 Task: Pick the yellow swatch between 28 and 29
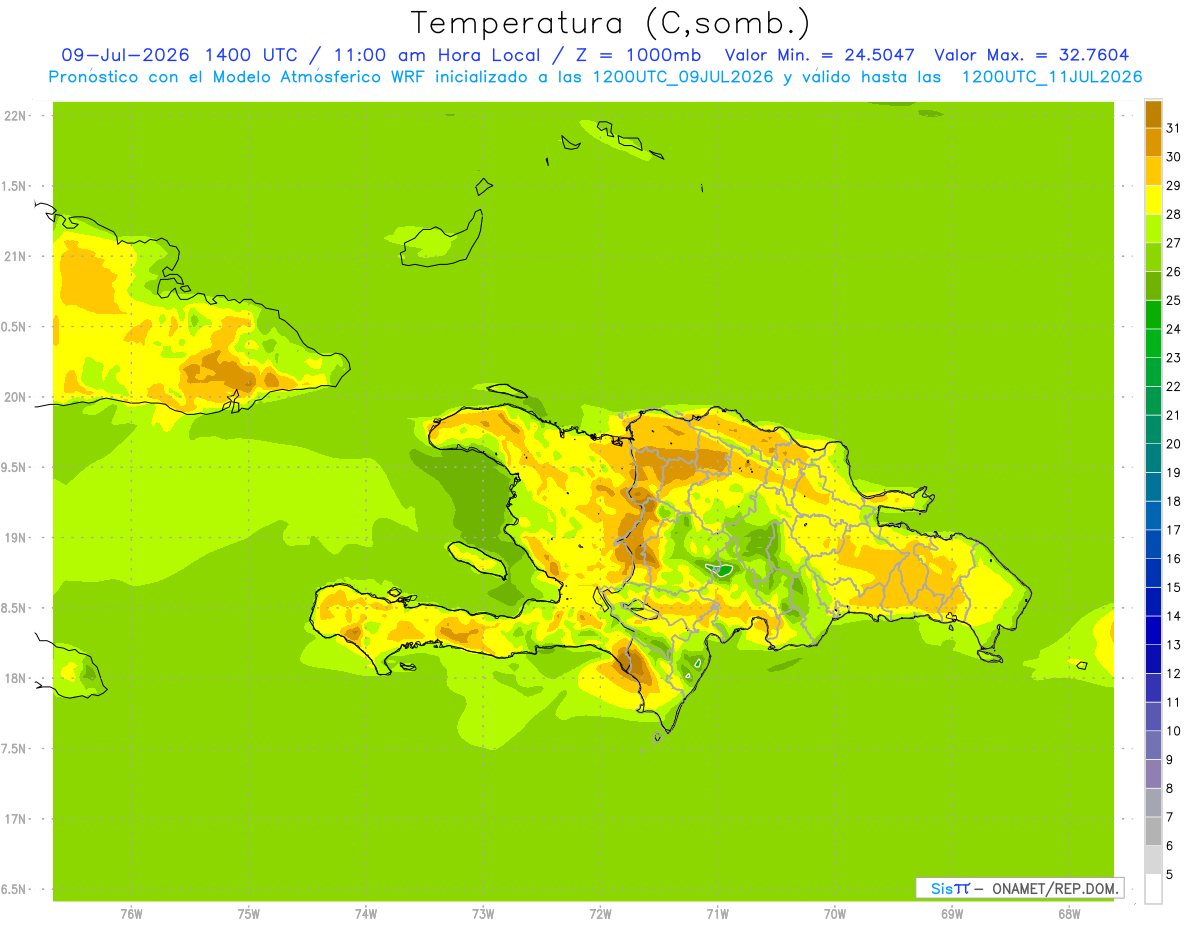point(1153,200)
